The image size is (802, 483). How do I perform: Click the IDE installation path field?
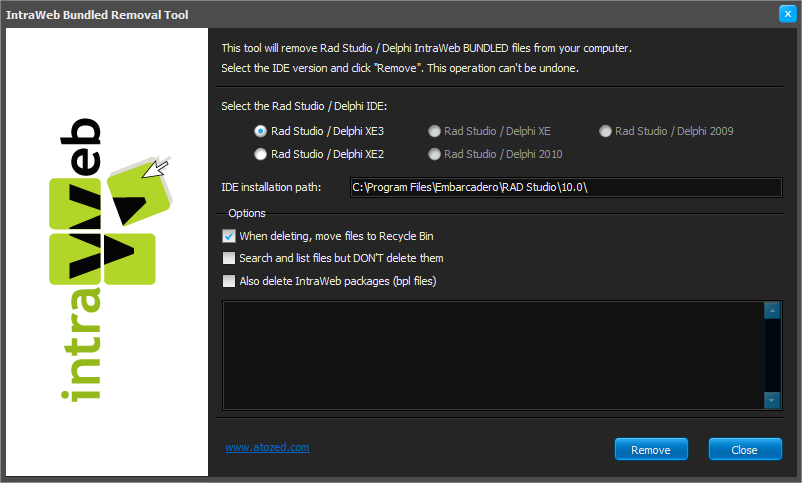(x=565, y=187)
